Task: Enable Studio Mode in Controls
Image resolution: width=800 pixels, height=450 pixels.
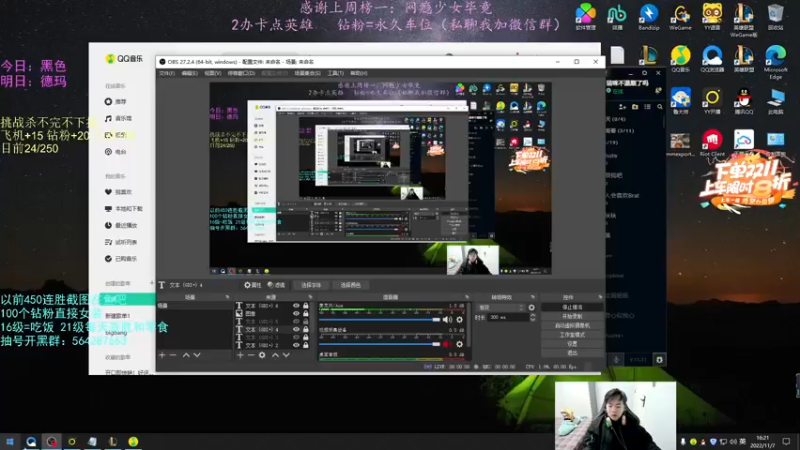Action: coord(572,335)
